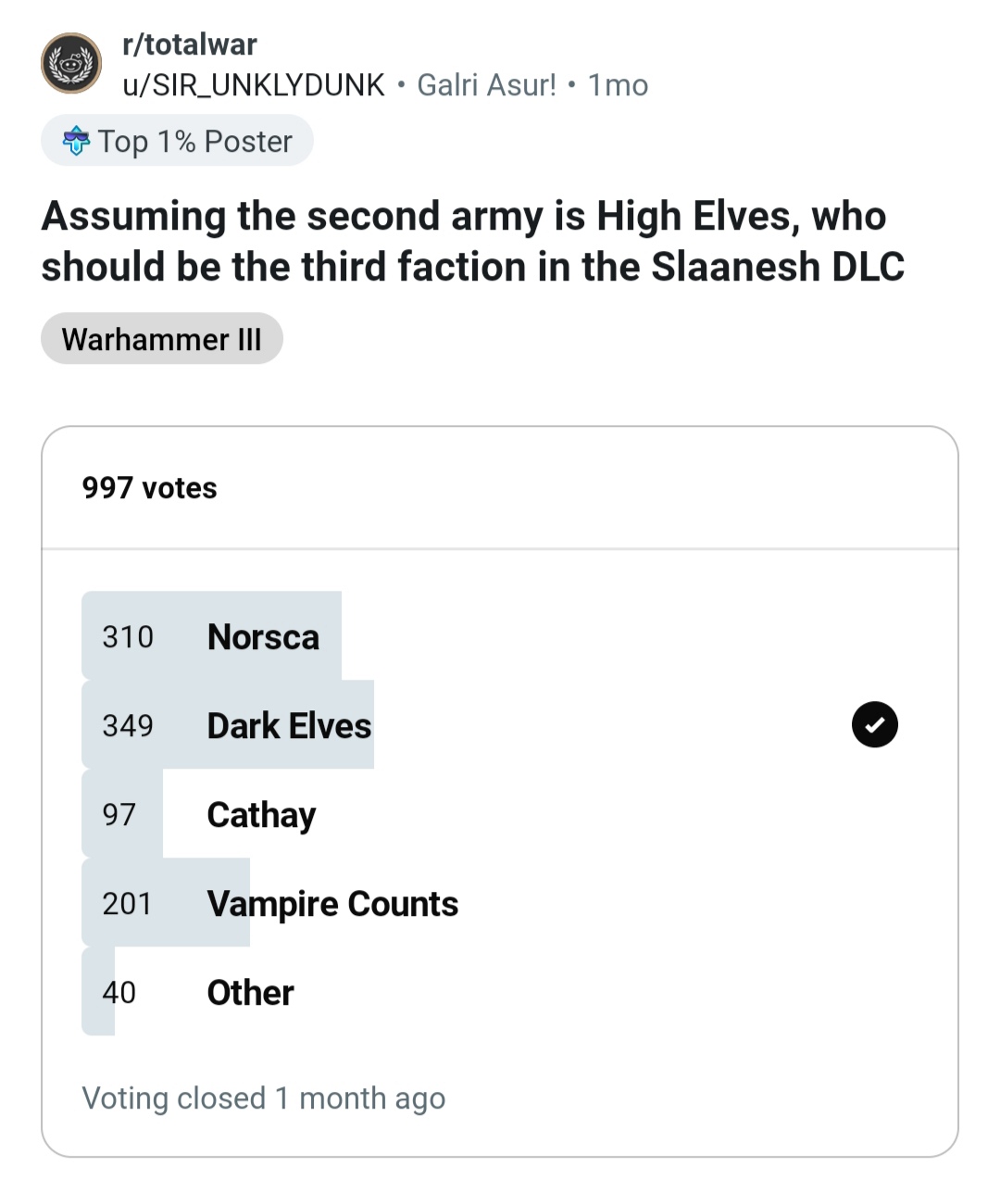Tap the 997 votes total heading
1000x1204 pixels.
[149, 488]
